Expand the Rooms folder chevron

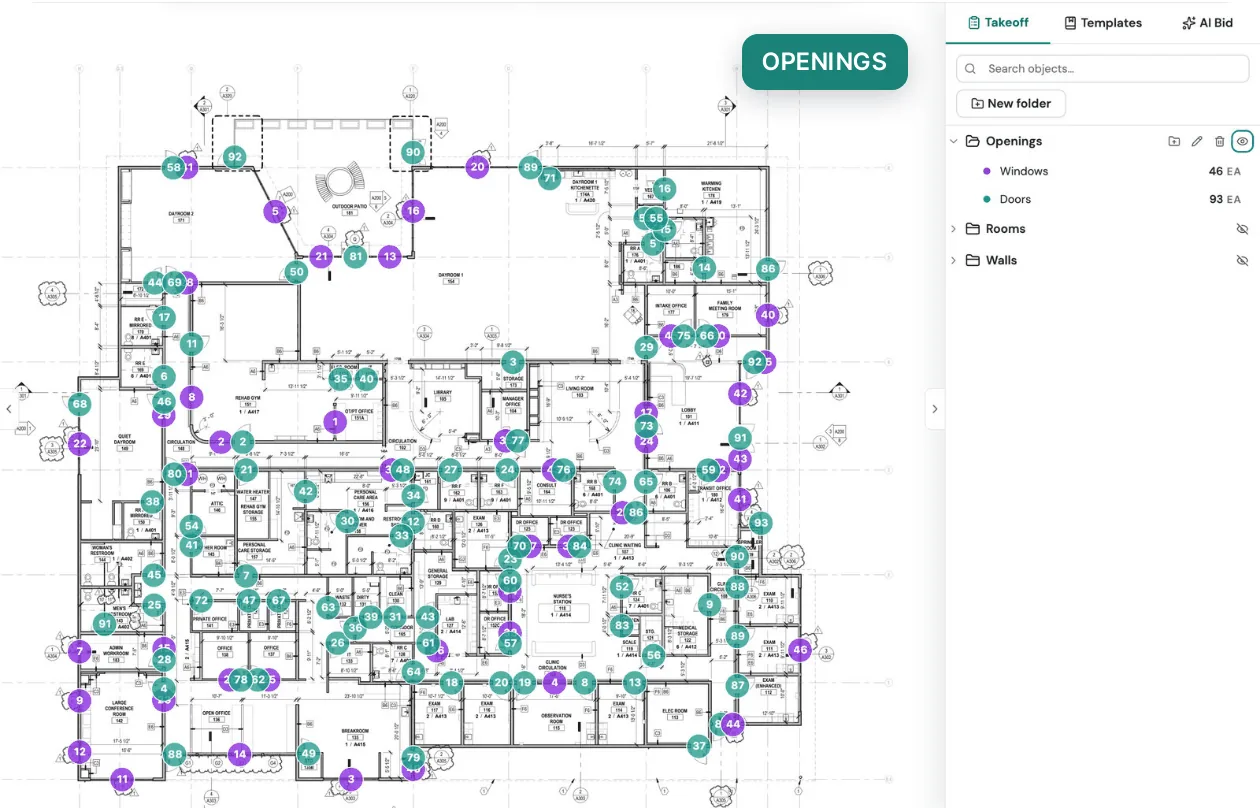pos(954,229)
